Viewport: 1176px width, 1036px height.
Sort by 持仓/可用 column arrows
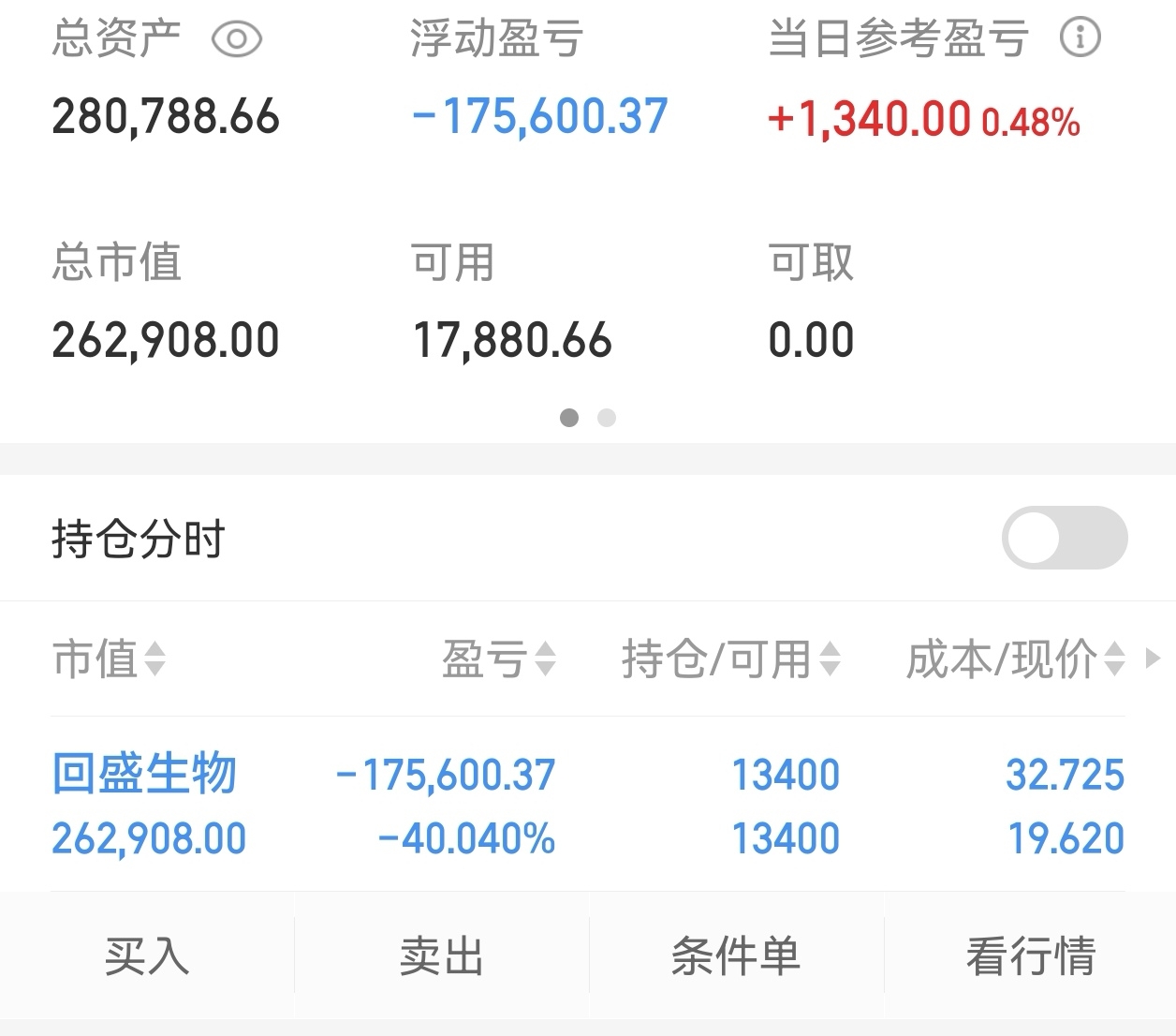830,659
